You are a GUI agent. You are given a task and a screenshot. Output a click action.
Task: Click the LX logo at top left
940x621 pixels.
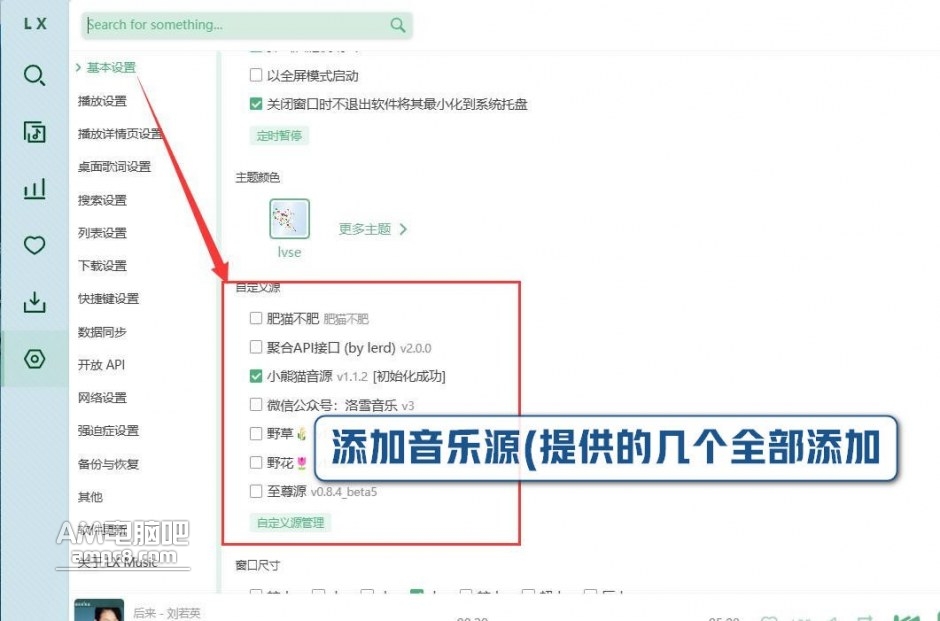click(x=34, y=24)
